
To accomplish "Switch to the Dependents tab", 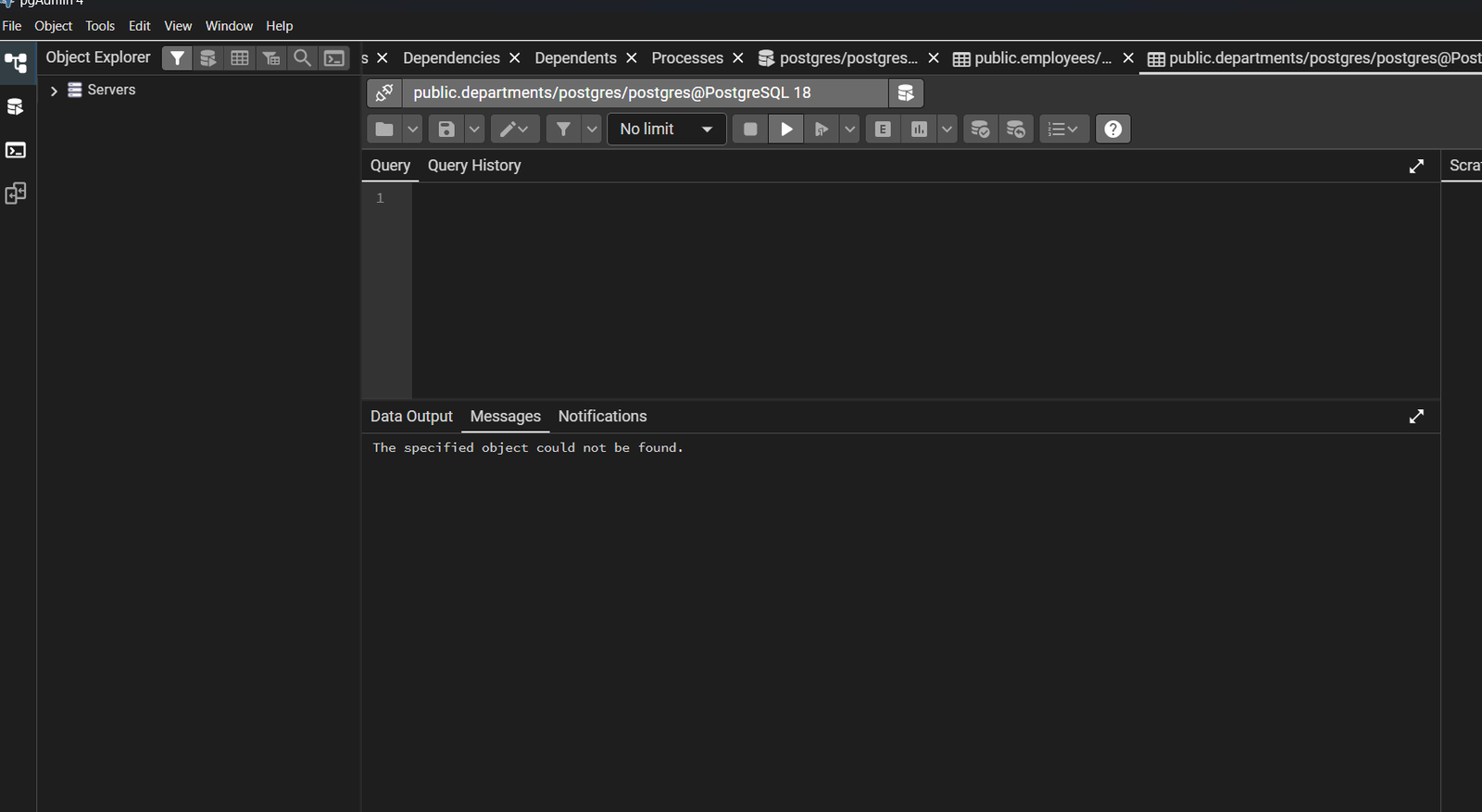I will pos(575,58).
